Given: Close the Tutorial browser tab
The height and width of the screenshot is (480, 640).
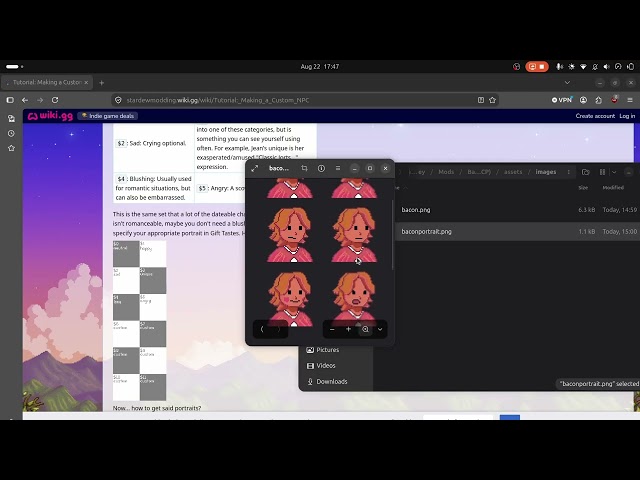Looking at the screenshot, I should coord(86,82).
